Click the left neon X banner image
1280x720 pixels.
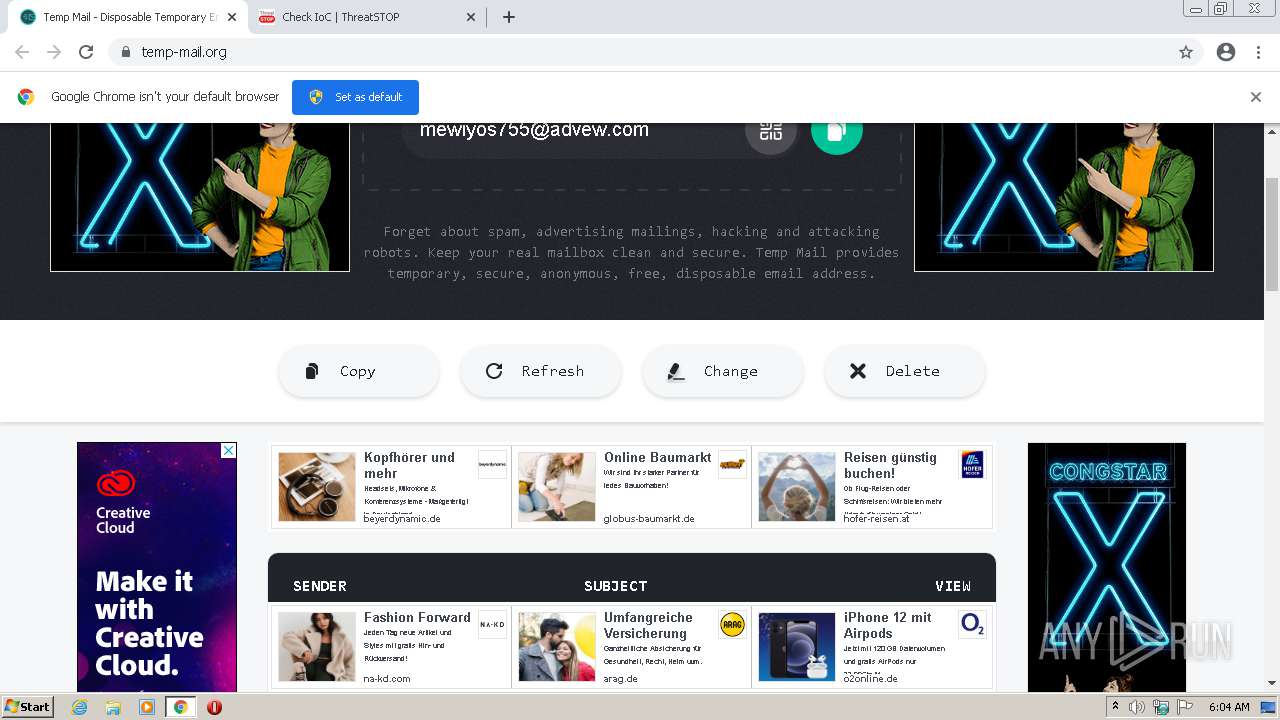coord(200,197)
